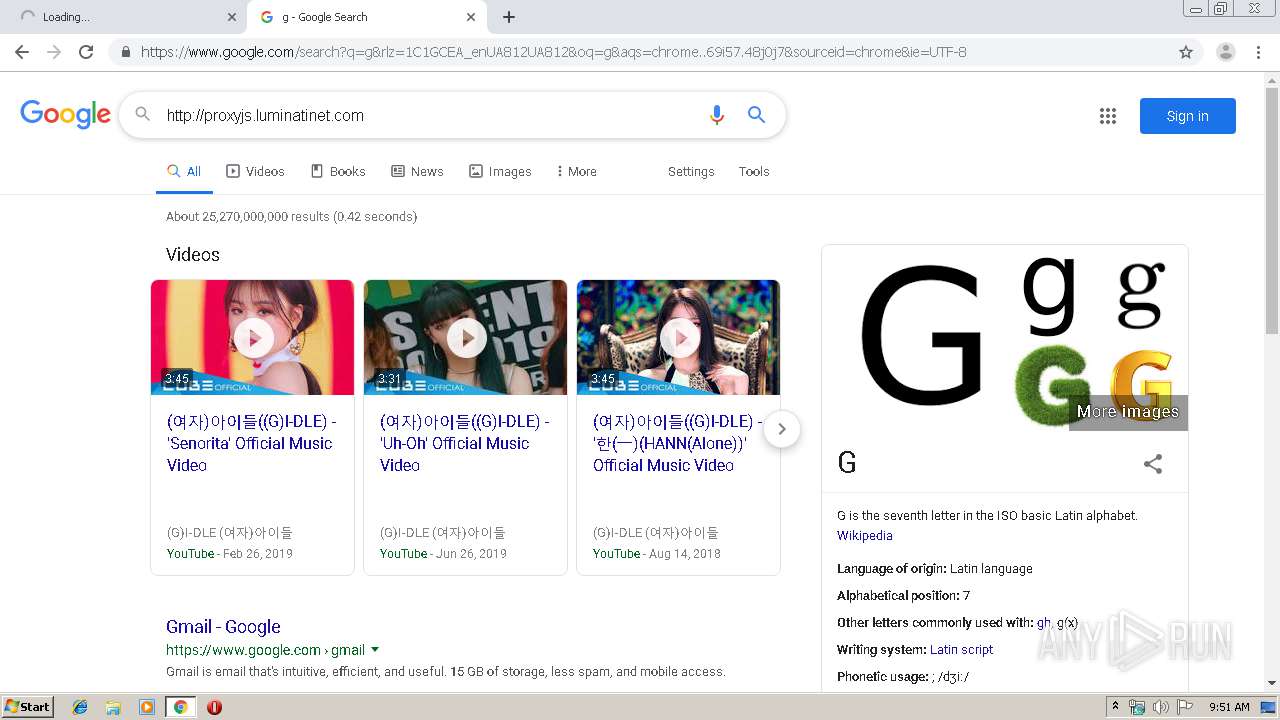Open the Chrome three-dot menu
Viewport: 1280px width, 720px height.
pyautogui.click(x=1258, y=52)
